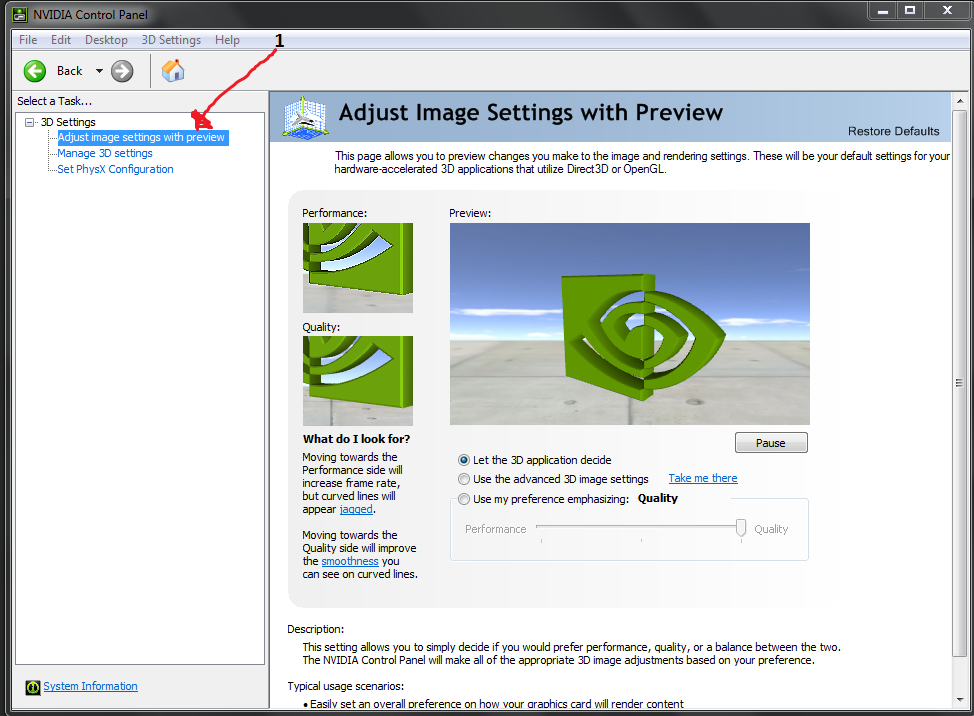Open the Desktop menu
Viewport: 974px width, 716px height.
tap(106, 40)
